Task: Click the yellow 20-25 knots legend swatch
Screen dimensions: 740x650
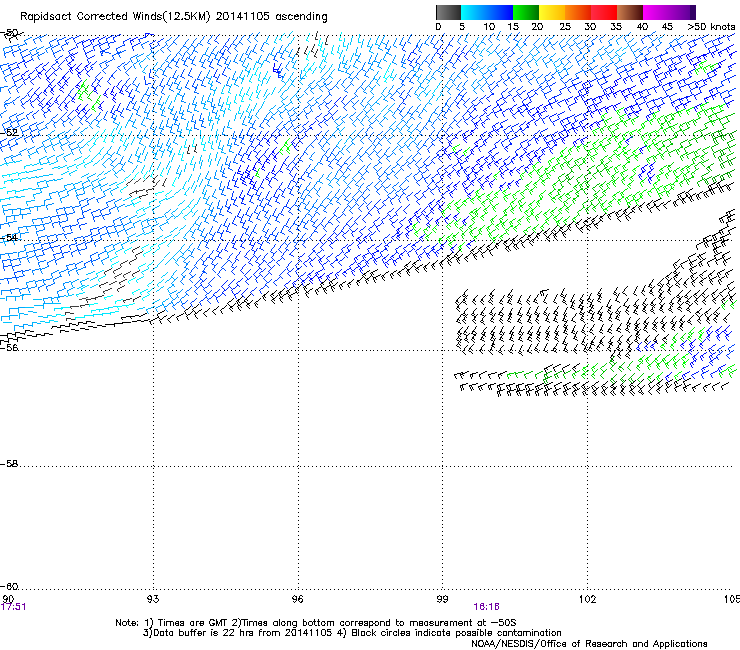Action: tap(552, 12)
